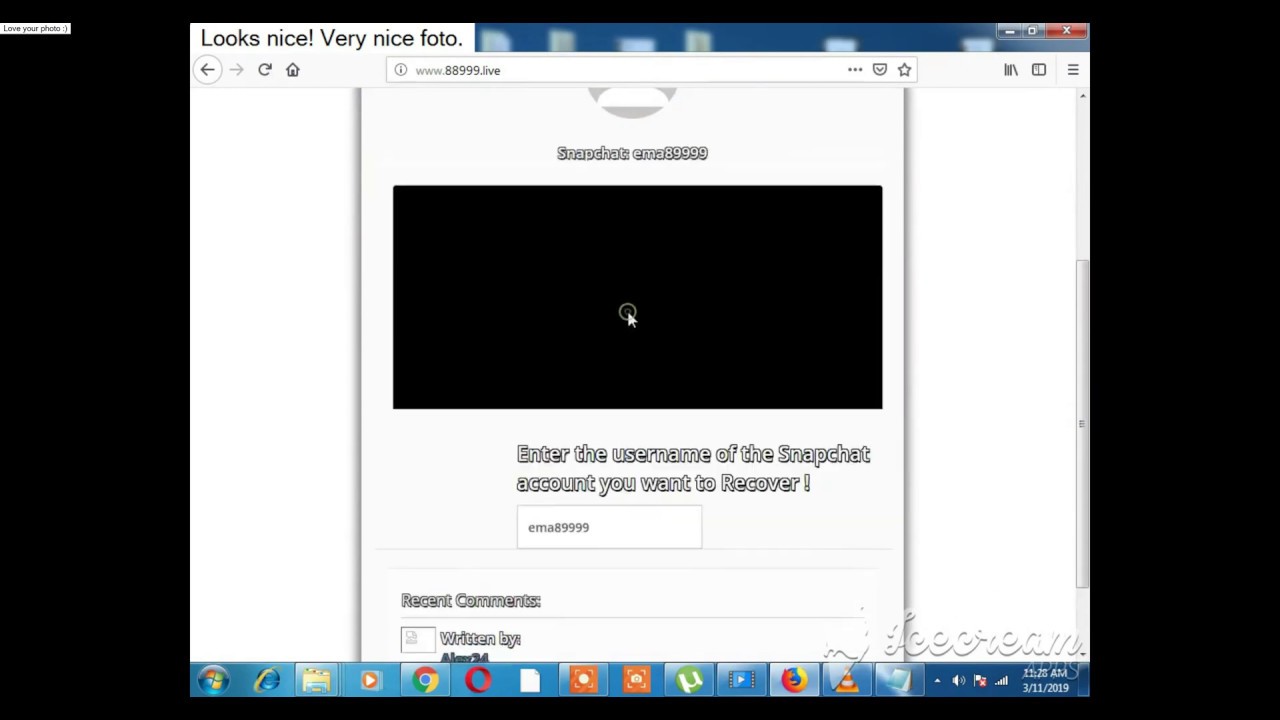Screen dimensions: 1280x720
Task: Go back to the previous page
Action: 207,70
